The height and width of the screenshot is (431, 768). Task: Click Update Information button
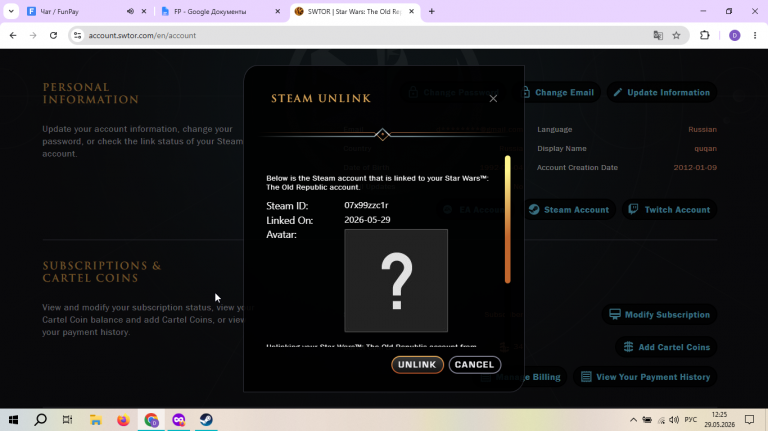pos(662,92)
